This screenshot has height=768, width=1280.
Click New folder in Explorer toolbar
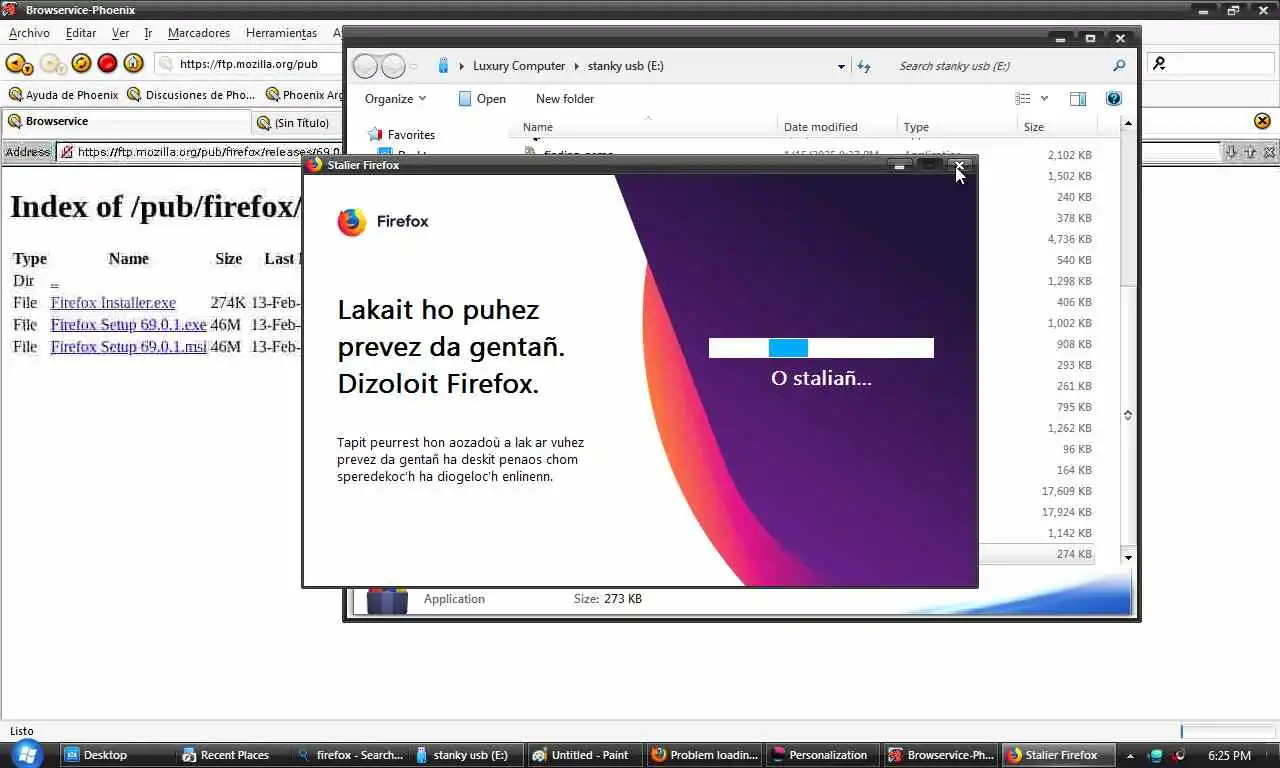point(565,98)
